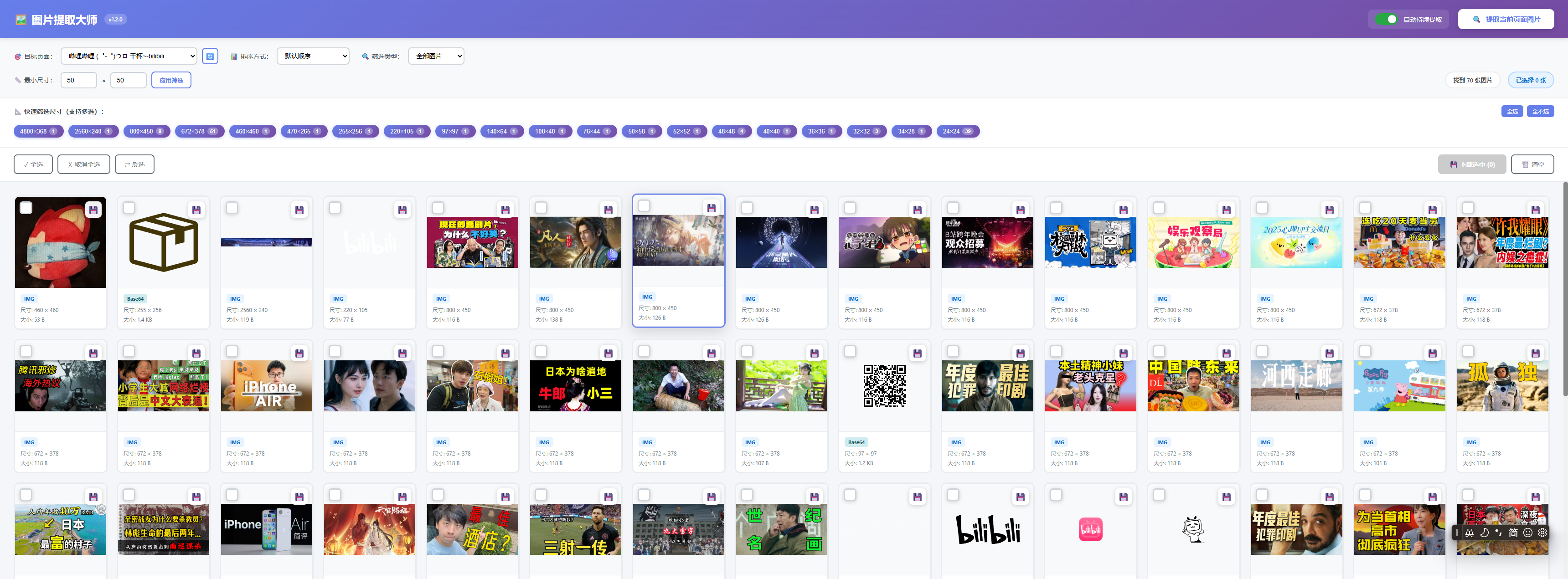The height and width of the screenshot is (579, 1568).
Task: Click the minimum width input field
Action: pos(78,80)
